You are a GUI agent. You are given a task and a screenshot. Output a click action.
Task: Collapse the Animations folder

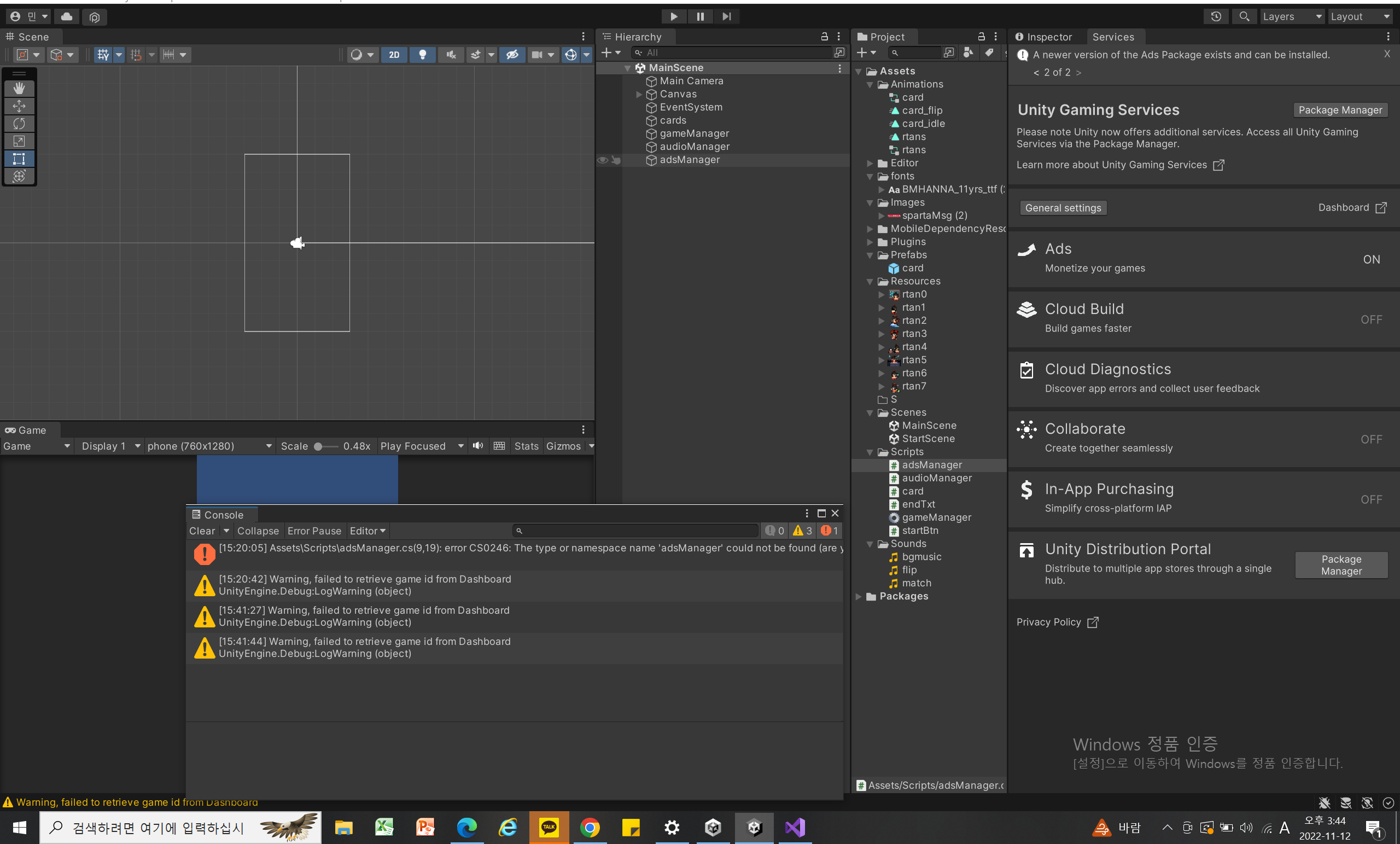[870, 84]
